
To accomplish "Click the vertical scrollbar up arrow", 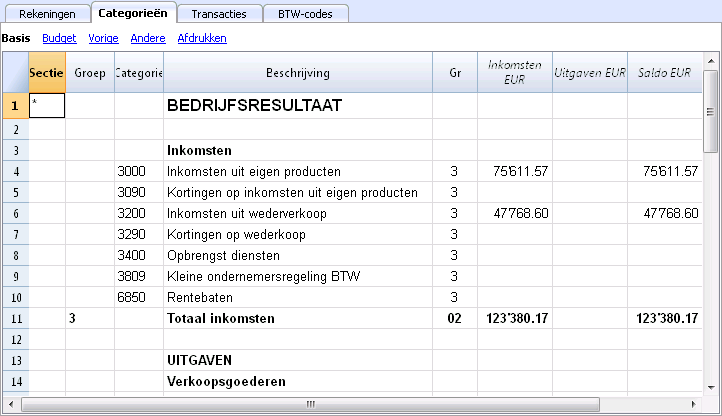I will tap(711, 61).
